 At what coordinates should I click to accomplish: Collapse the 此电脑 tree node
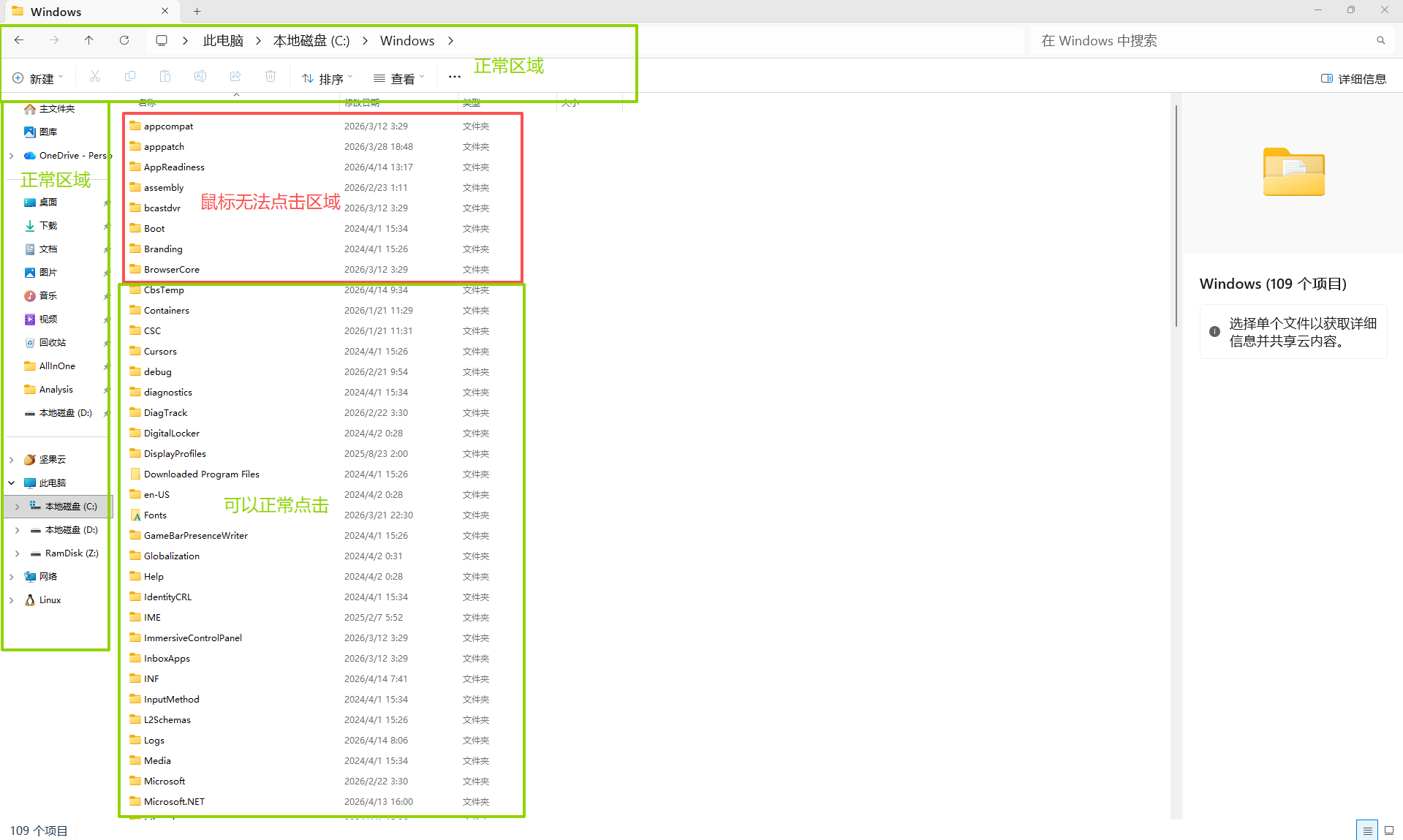(12, 483)
